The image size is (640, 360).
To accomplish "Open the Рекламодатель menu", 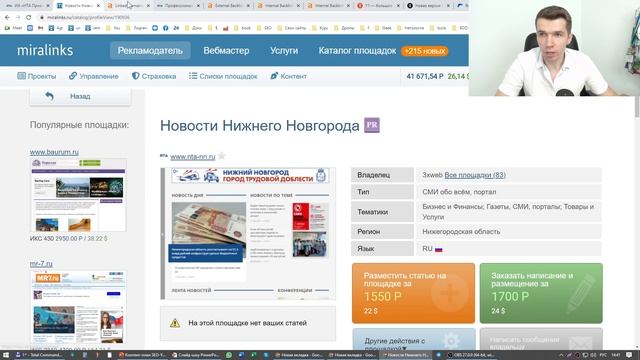I will pyautogui.click(x=150, y=51).
